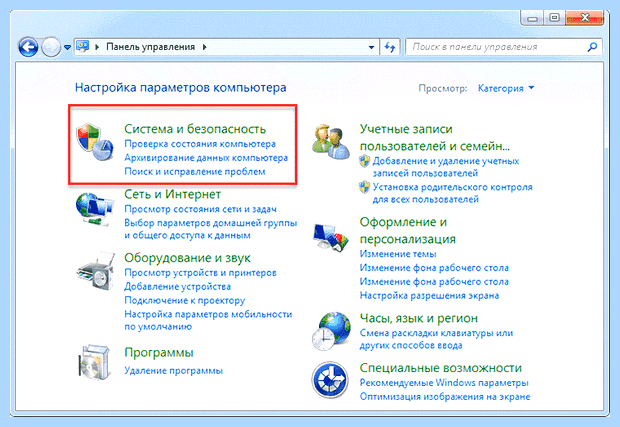This screenshot has width=620, height=427.
Task: Click Подключение к проектору link
Action: click(185, 300)
